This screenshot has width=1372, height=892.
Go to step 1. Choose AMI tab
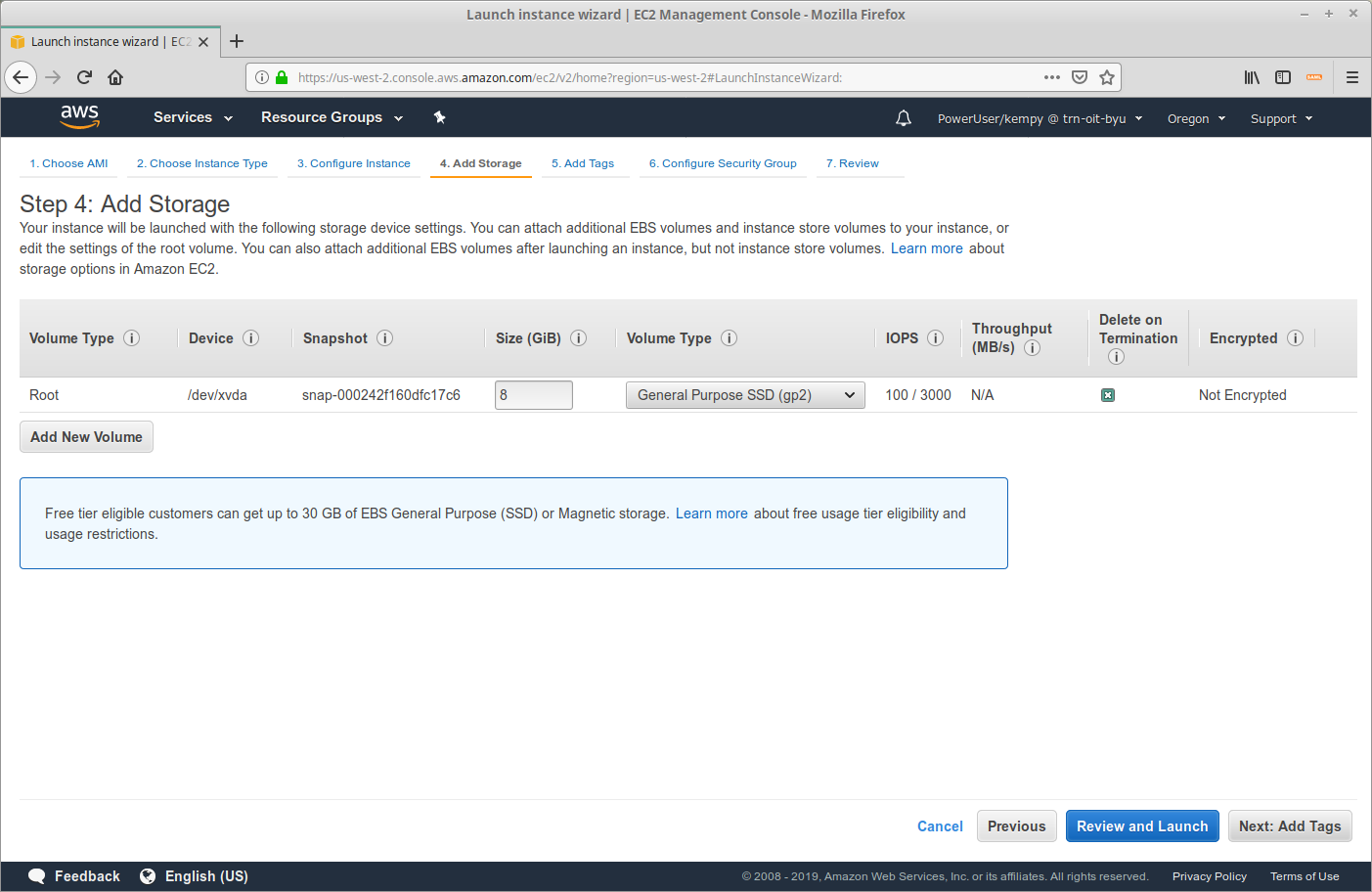tap(68, 163)
